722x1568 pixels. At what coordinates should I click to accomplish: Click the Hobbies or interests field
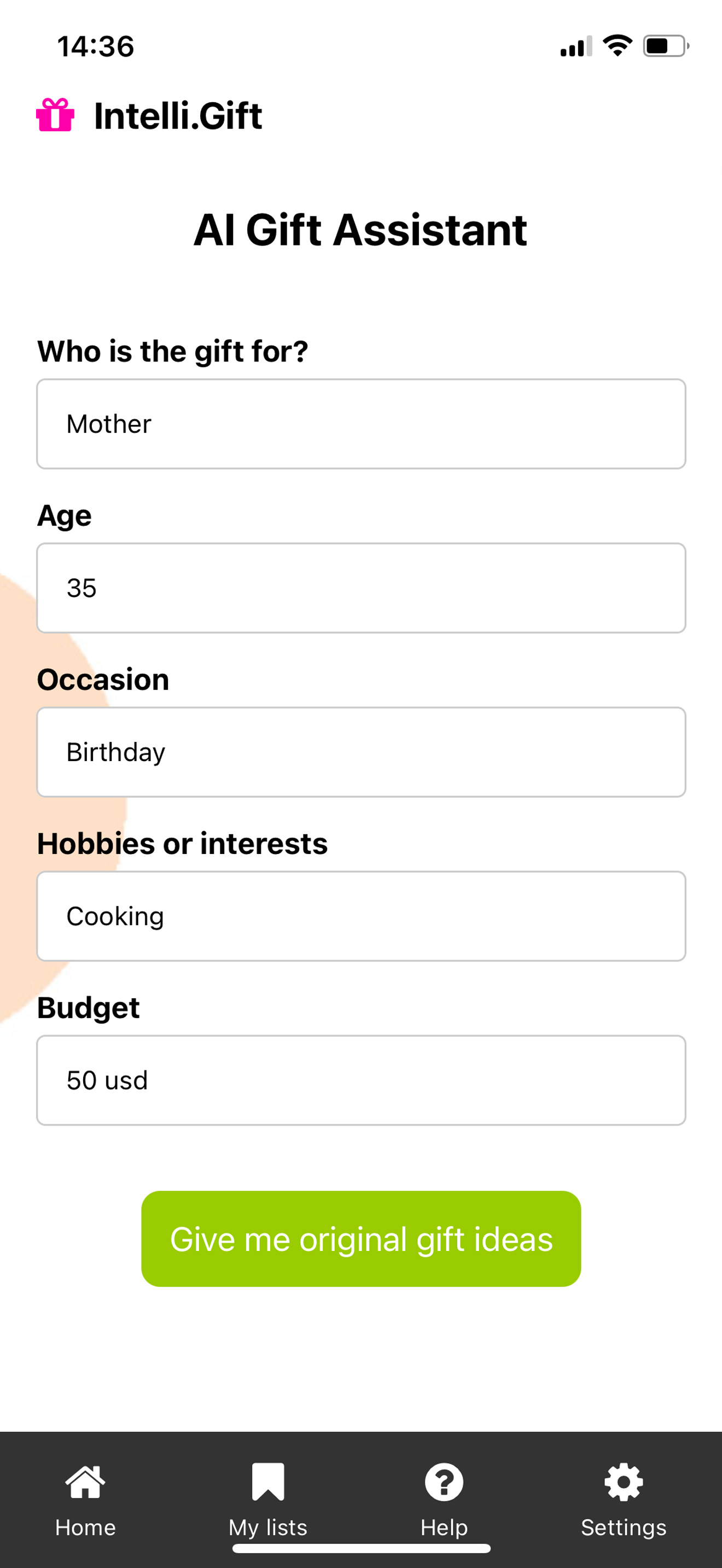click(361, 916)
